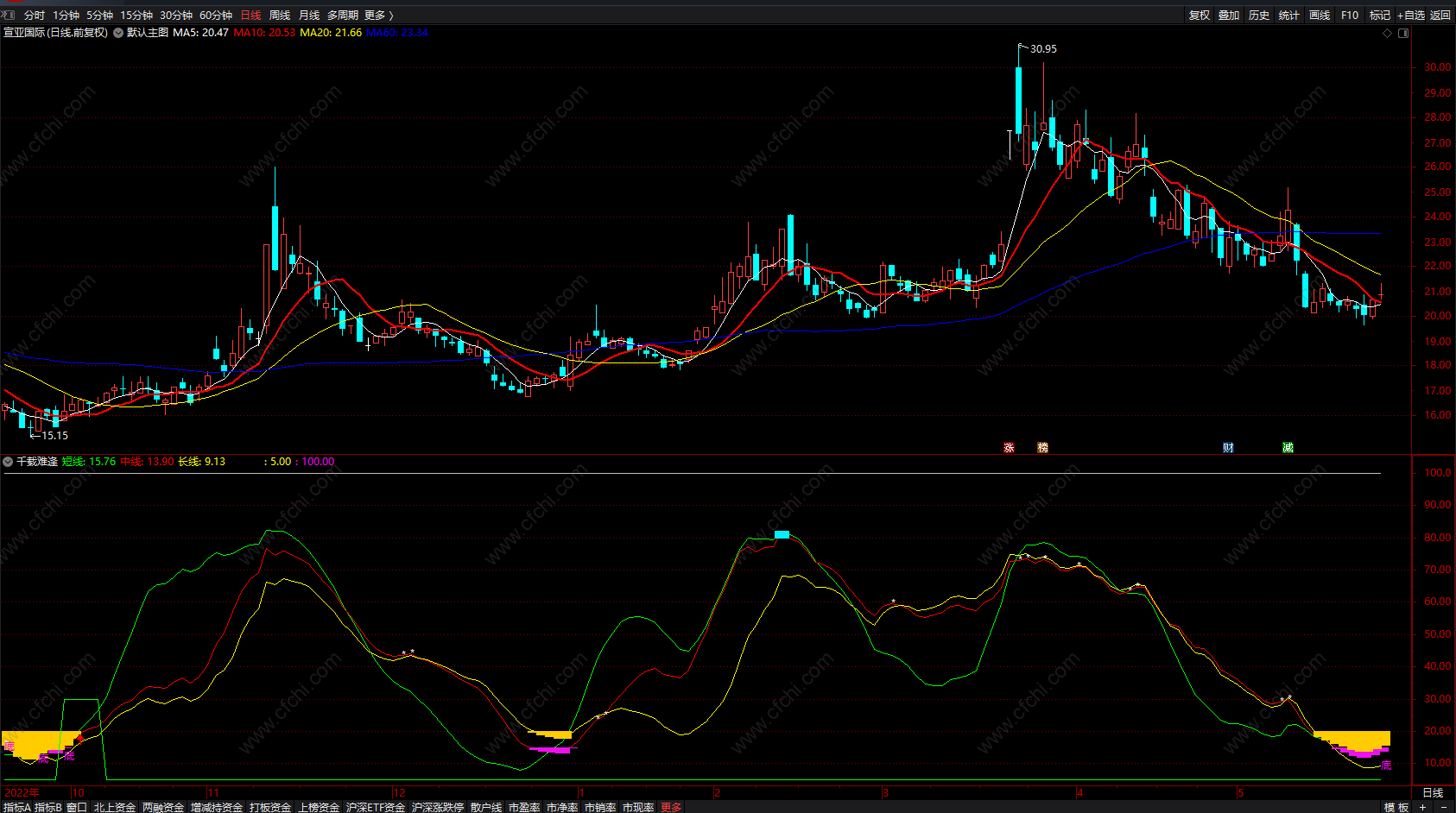The height and width of the screenshot is (813, 1456).
Task: Select the 15分钟 period
Action: [x=136, y=16]
